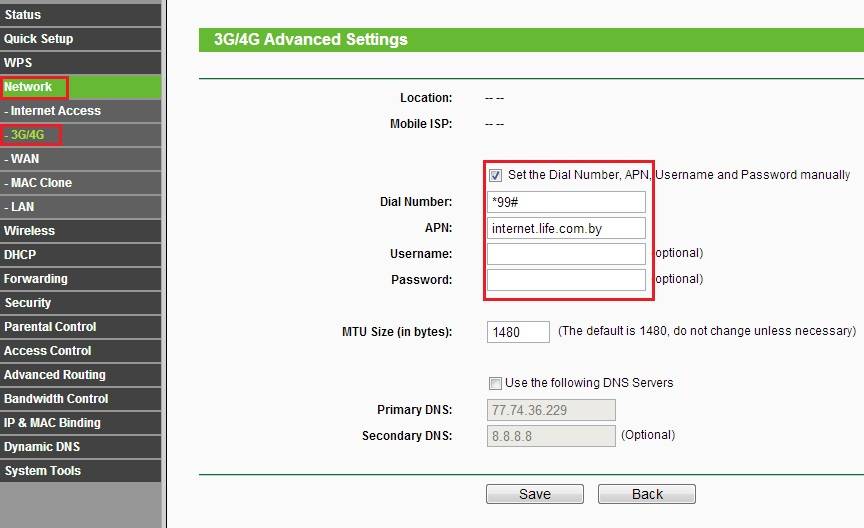Viewport: 864px width, 528px height.
Task: Click the 3G/4G Advanced Settings heading
Action: pos(311,40)
